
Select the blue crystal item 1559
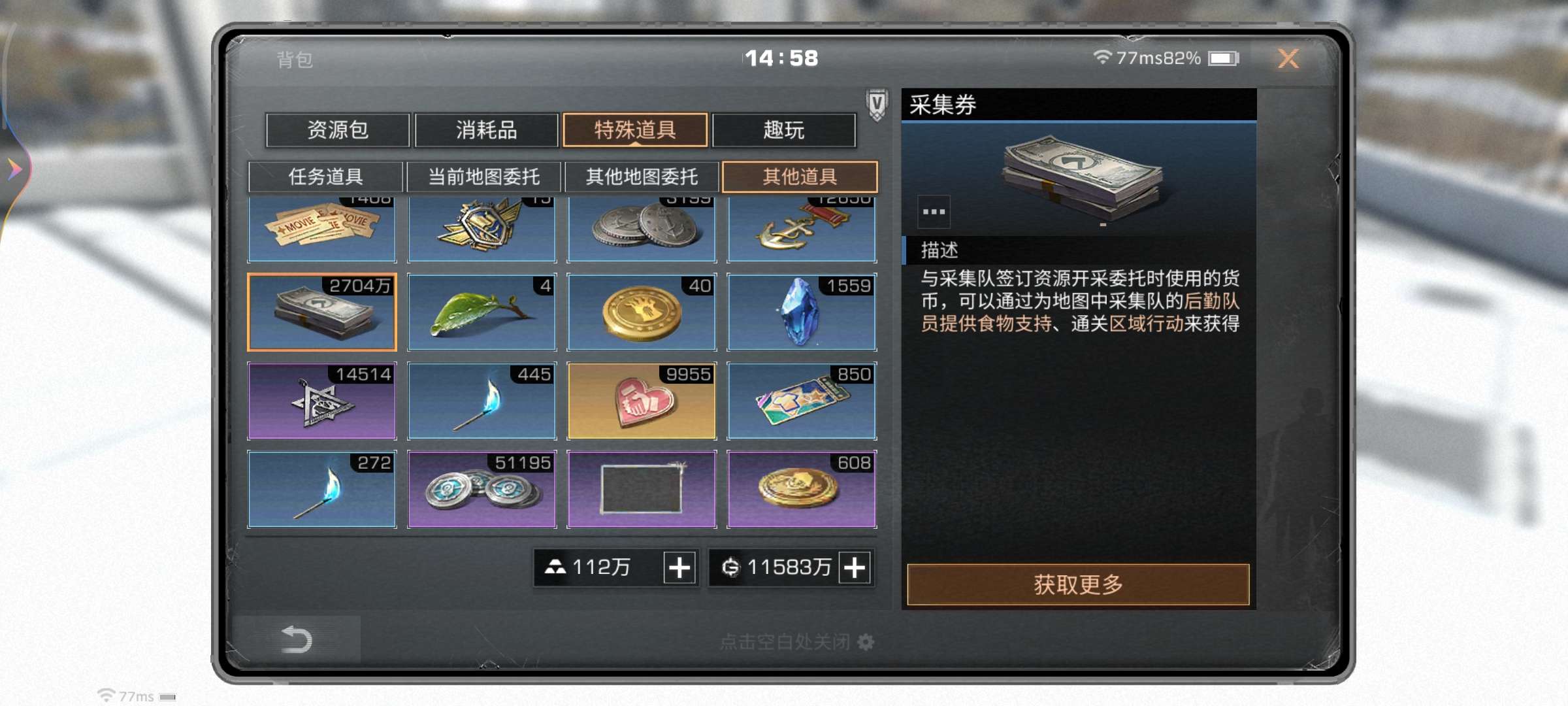pos(802,312)
